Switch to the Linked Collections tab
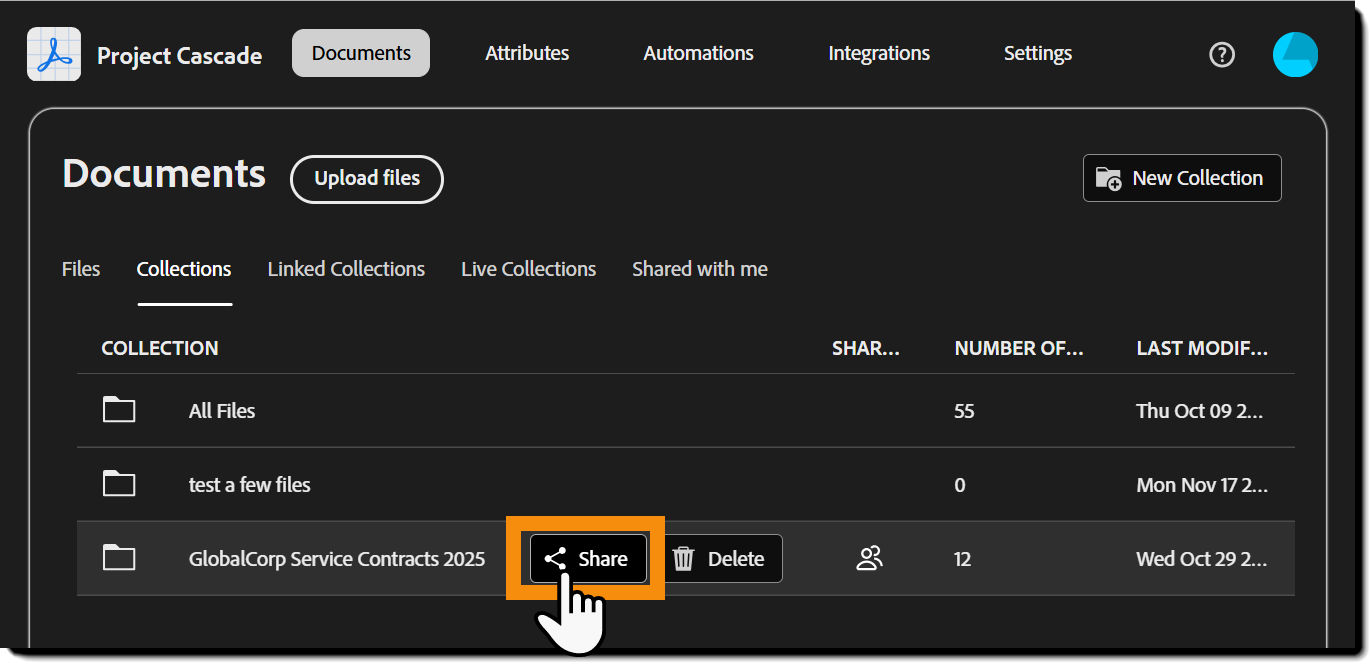This screenshot has width=1370, height=665. point(346,269)
